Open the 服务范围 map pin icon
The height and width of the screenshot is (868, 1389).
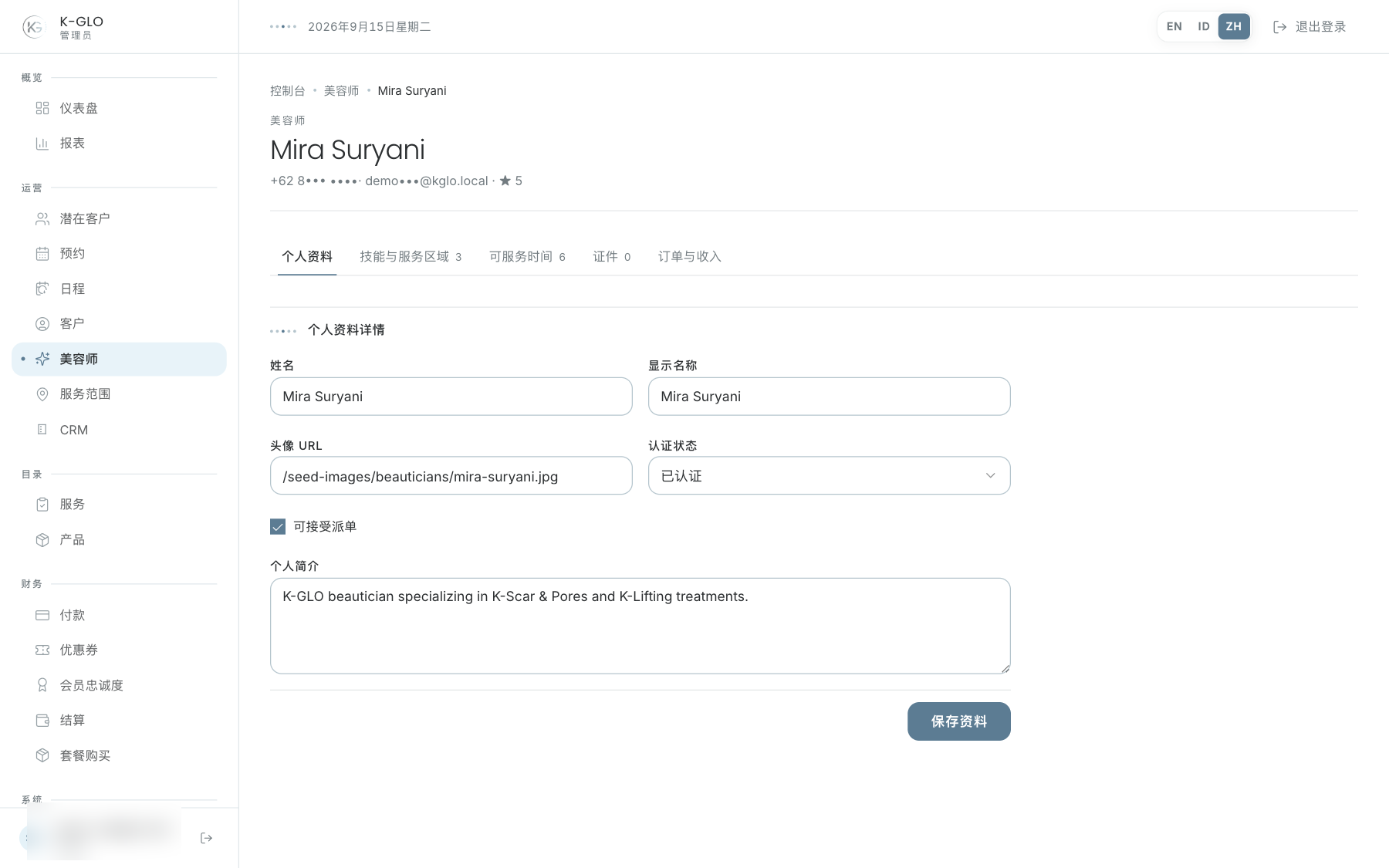coord(42,394)
